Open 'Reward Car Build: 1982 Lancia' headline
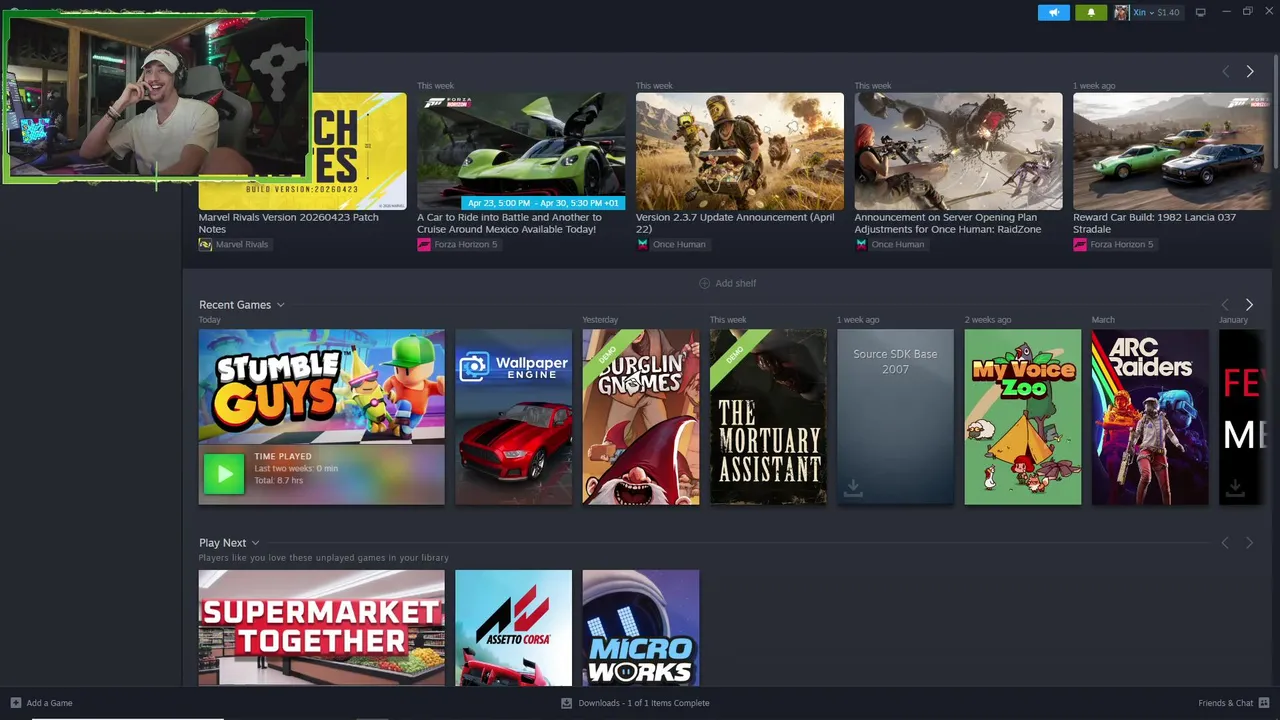The image size is (1280, 720). click(x=1154, y=223)
